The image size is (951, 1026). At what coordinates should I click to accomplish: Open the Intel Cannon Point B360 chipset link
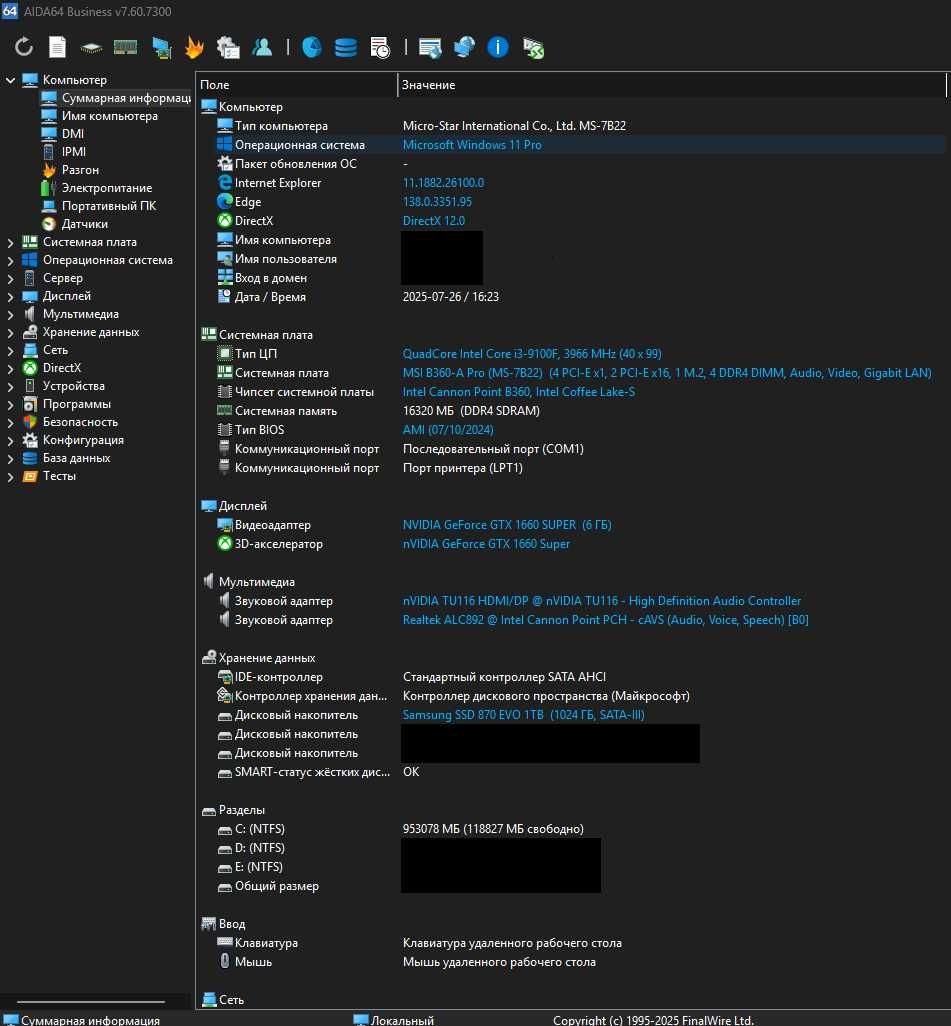[518, 391]
